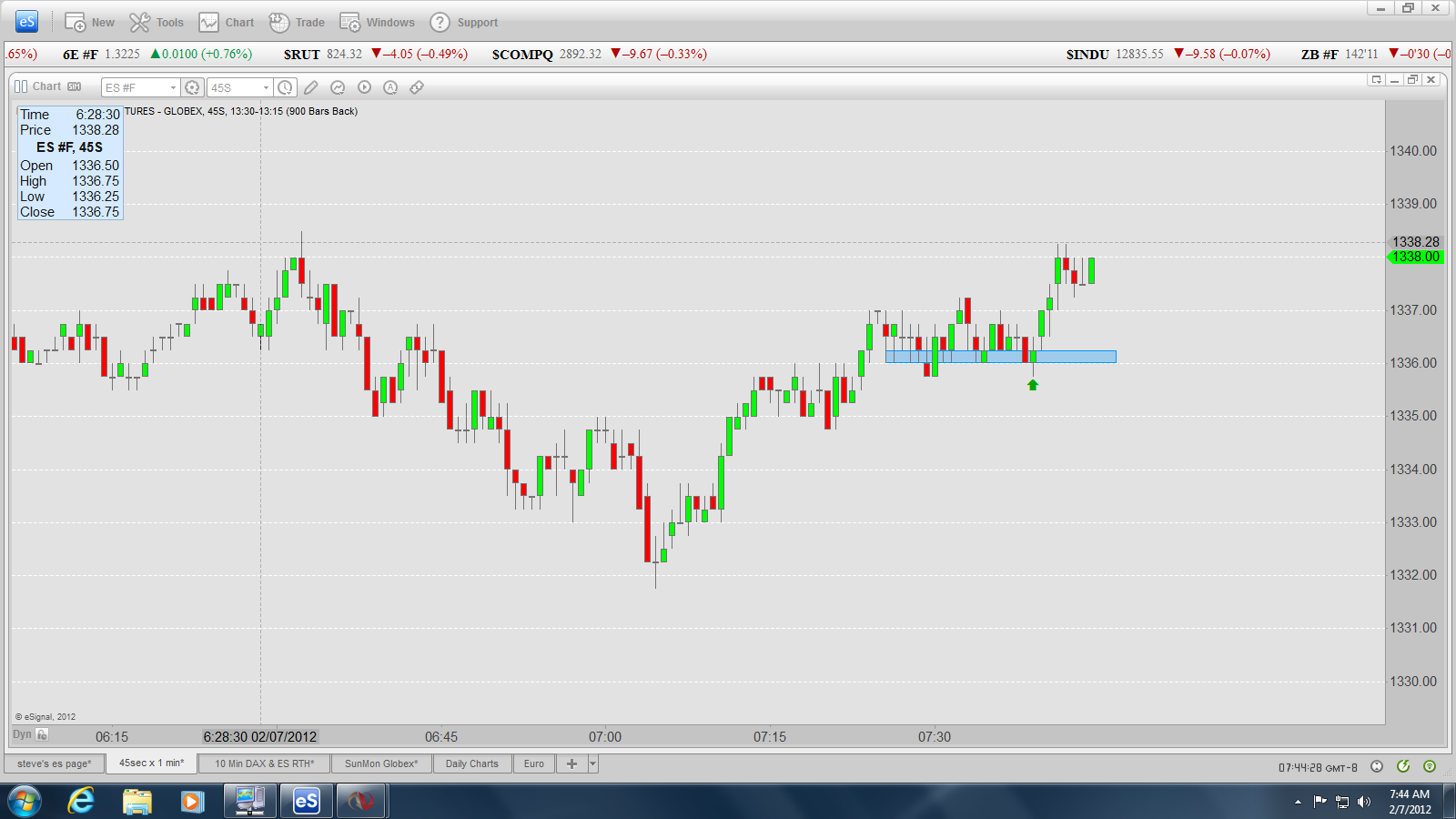The height and width of the screenshot is (819, 1456).
Task: Click the eSignal logo icon
Action: 26,22
